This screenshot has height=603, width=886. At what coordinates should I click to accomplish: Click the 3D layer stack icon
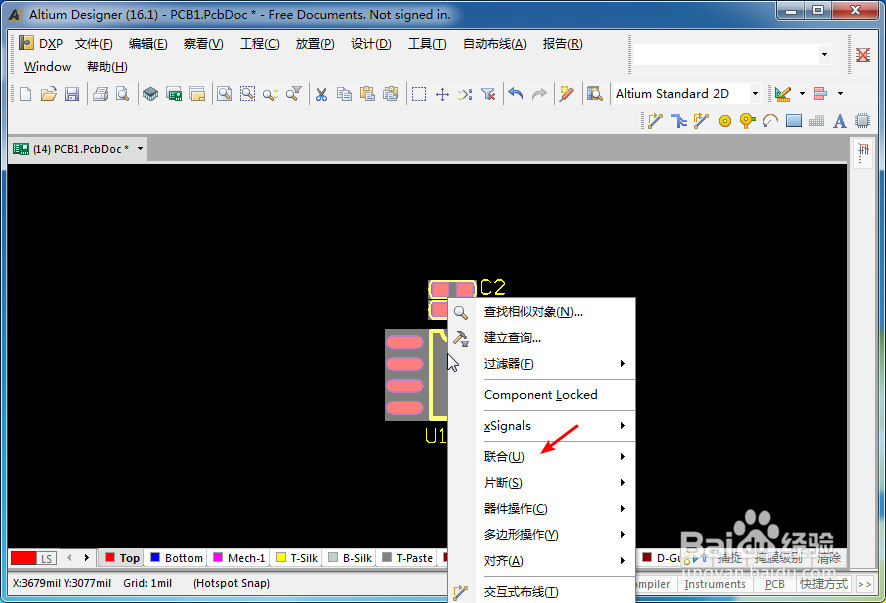[x=150, y=94]
